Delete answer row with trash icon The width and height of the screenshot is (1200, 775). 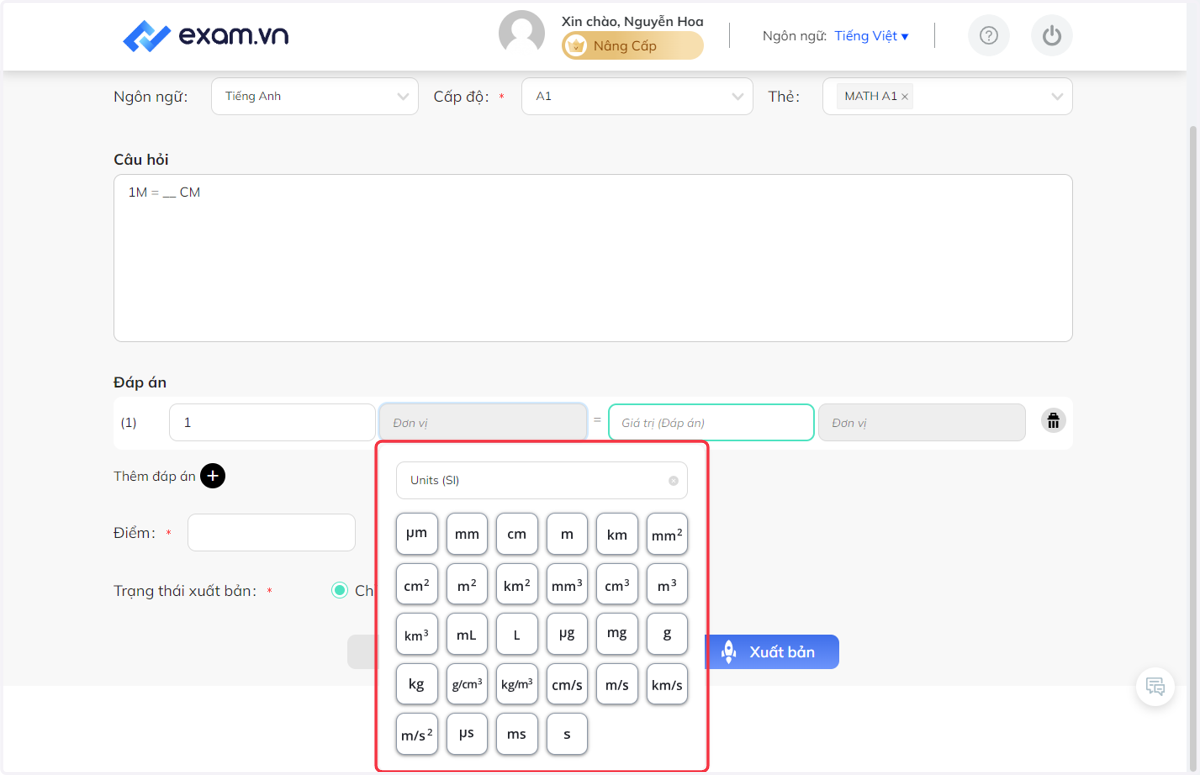click(x=1053, y=421)
